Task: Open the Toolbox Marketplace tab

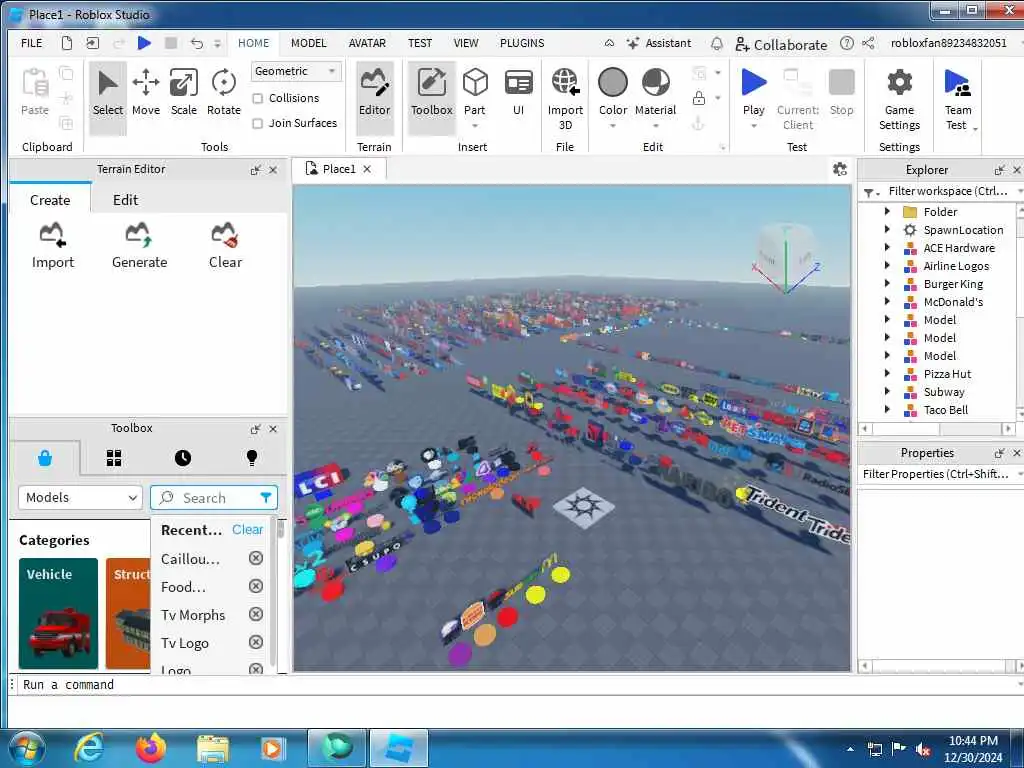Action: (x=45, y=458)
